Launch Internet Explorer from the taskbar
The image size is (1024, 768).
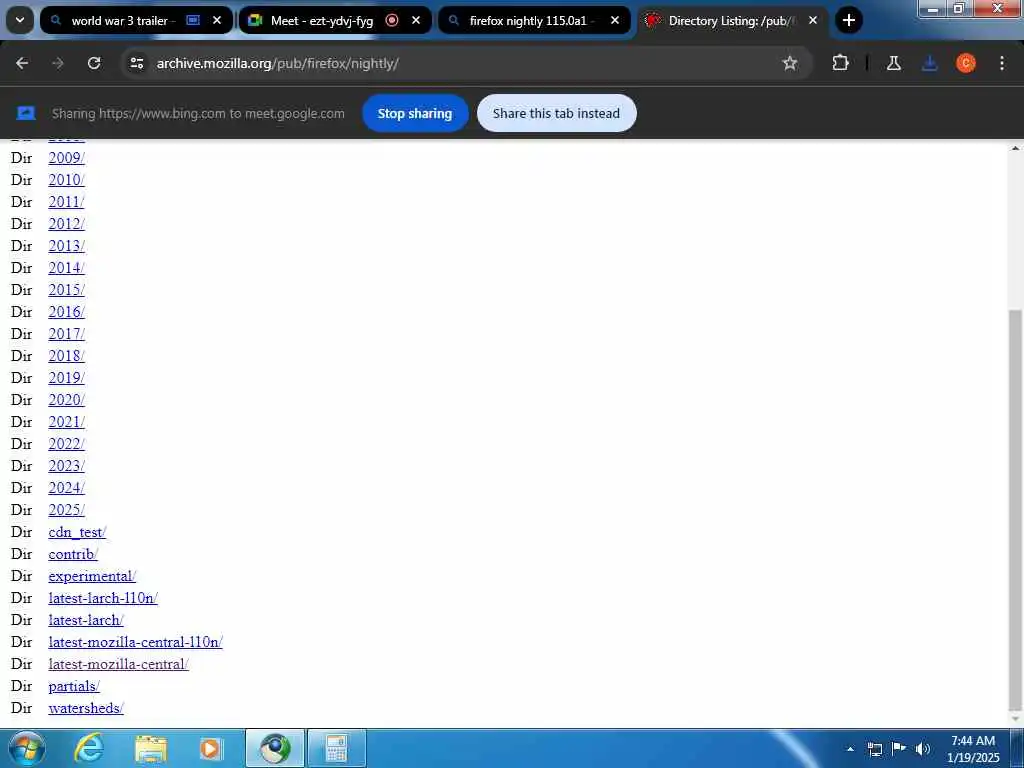pos(89,748)
